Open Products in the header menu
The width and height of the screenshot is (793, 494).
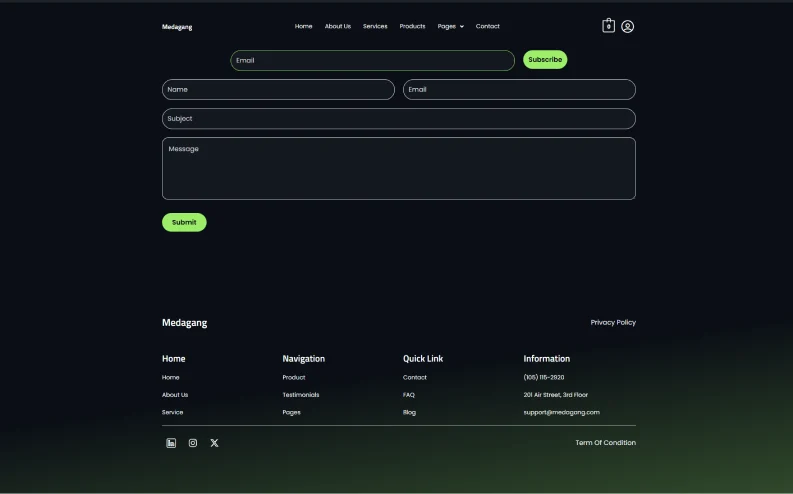(412, 26)
